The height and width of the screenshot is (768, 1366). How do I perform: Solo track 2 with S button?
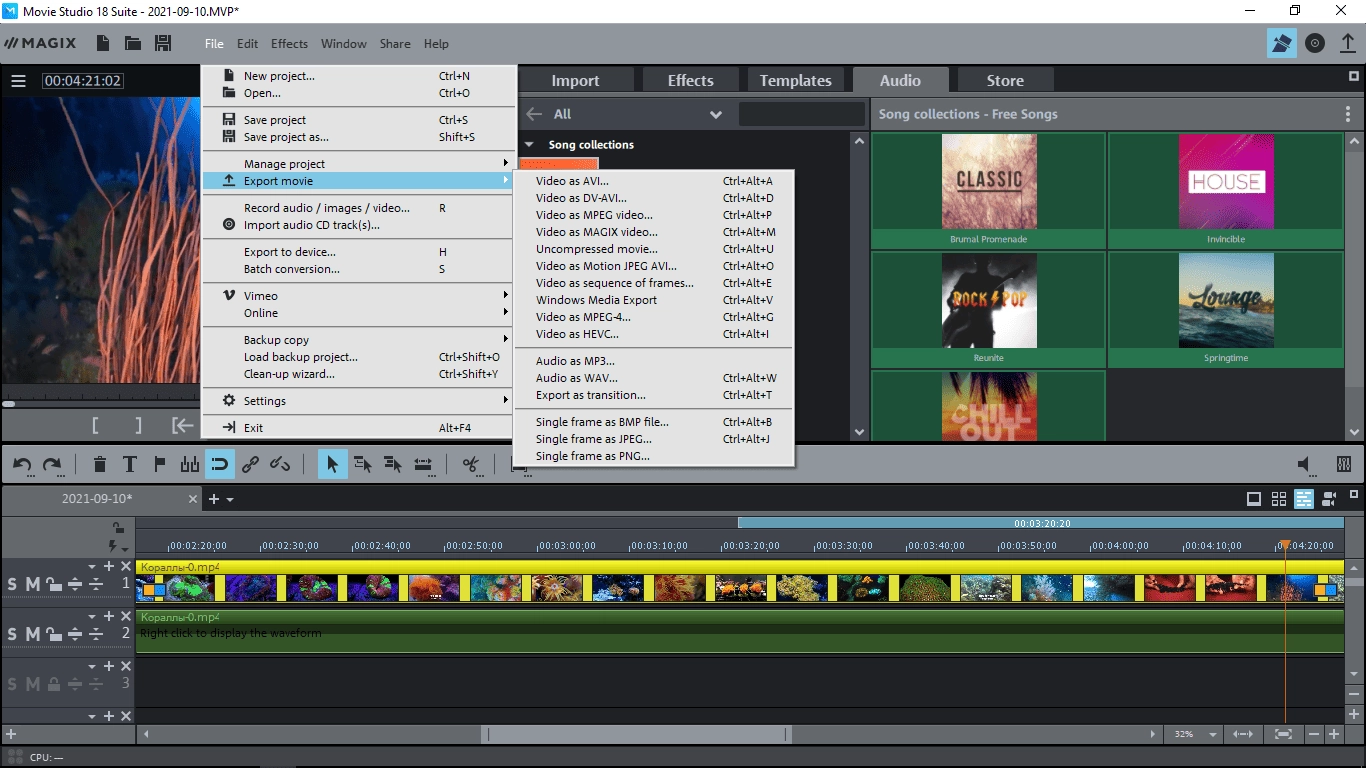pos(12,634)
